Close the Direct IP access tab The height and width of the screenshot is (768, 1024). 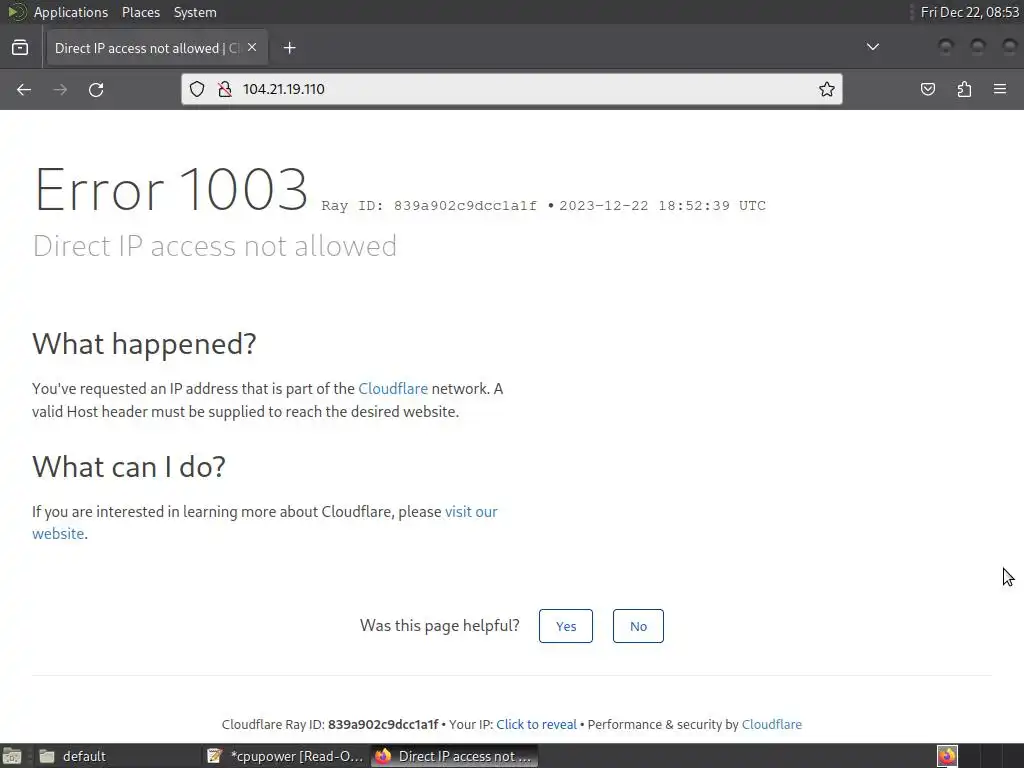coord(252,47)
